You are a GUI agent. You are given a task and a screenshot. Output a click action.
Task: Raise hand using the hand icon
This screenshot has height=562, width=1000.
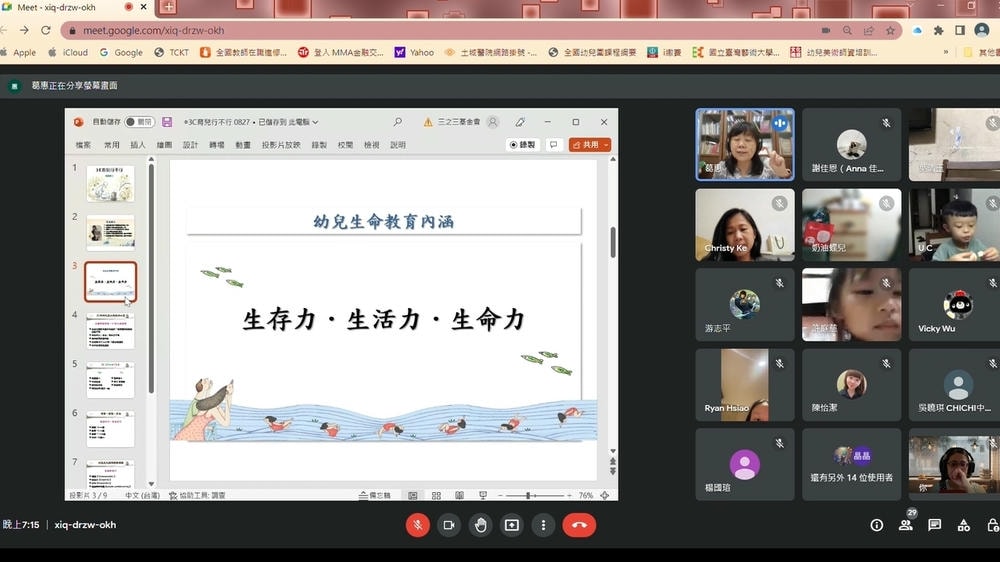point(481,525)
